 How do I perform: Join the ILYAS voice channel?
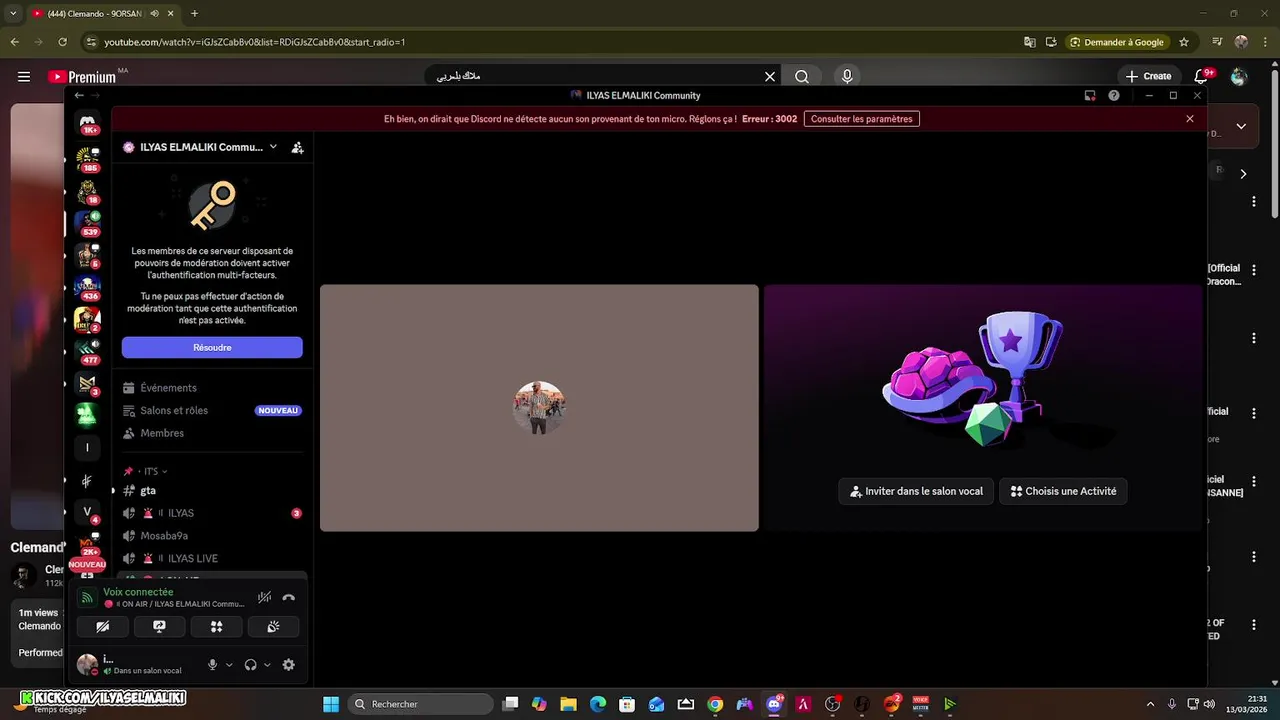click(212, 513)
